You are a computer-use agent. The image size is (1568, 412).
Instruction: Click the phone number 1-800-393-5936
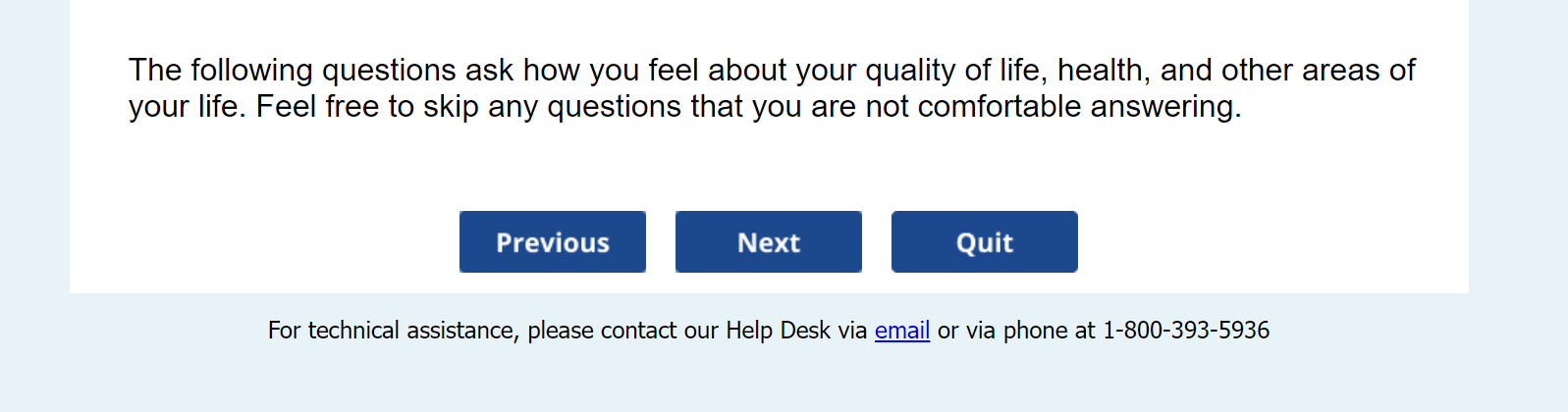point(1185,331)
